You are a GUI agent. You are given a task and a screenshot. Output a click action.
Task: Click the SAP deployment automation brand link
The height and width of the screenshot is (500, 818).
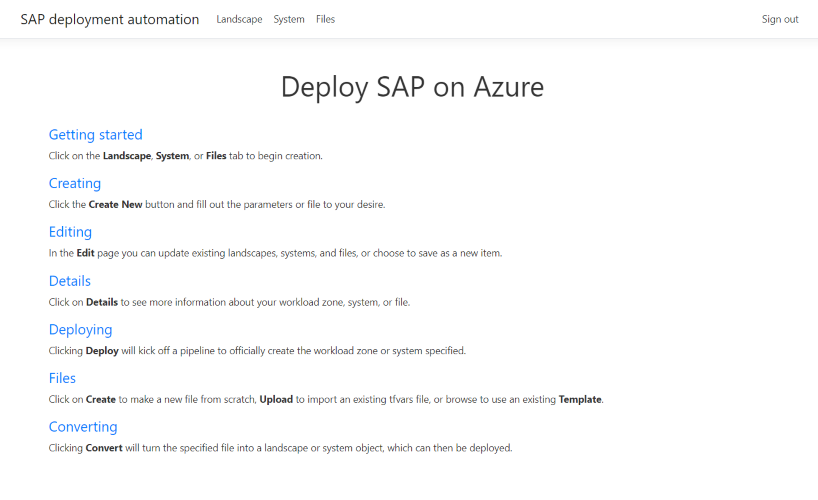pos(109,19)
